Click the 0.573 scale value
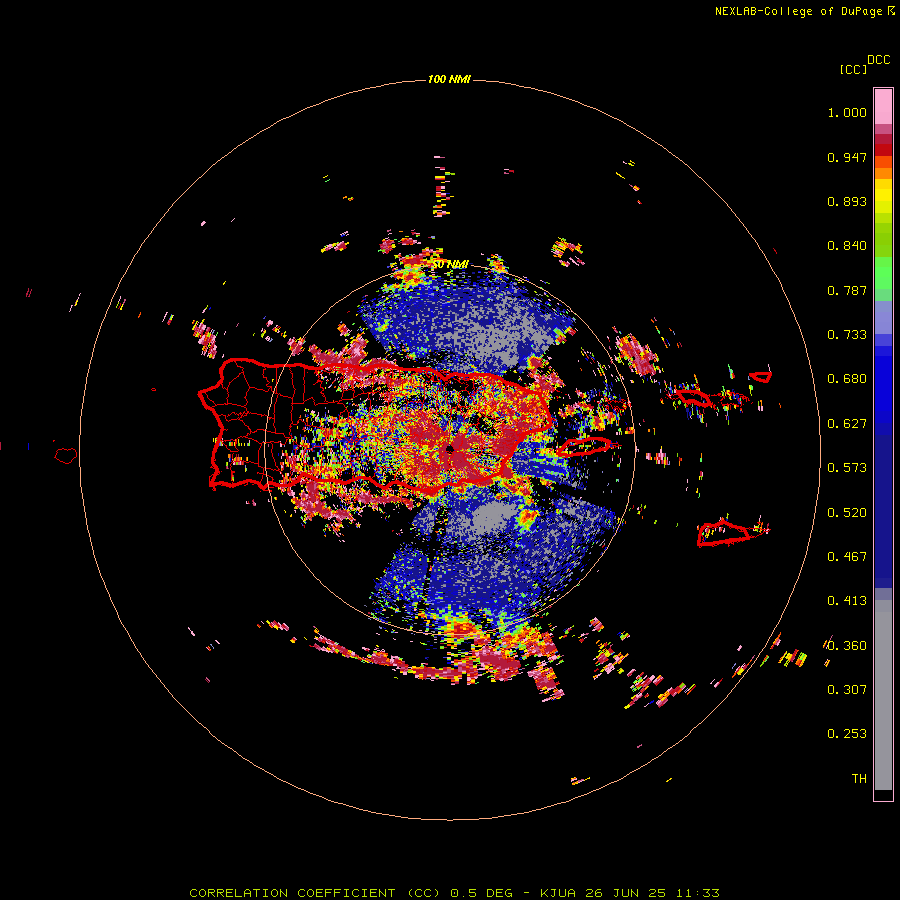The image size is (900, 900). [x=847, y=468]
